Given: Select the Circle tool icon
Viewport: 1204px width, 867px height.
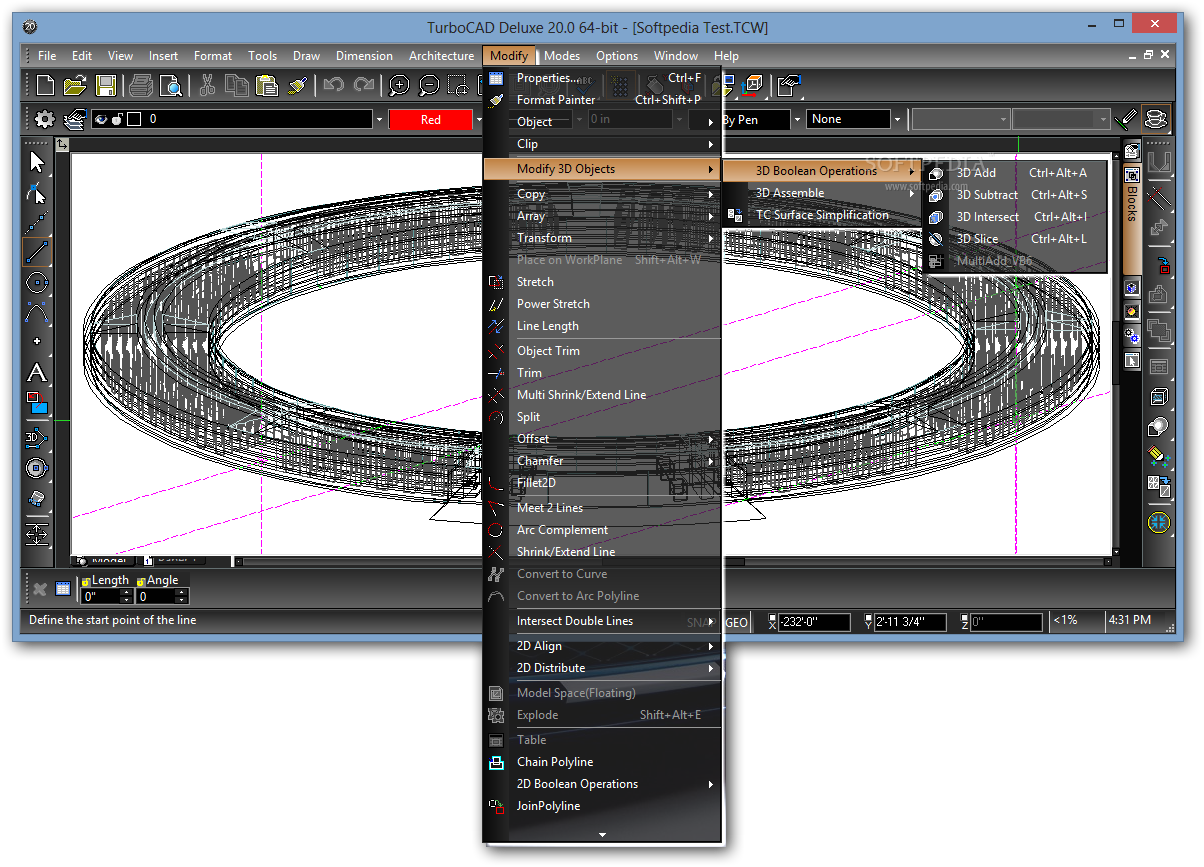Looking at the screenshot, I should 37,282.
